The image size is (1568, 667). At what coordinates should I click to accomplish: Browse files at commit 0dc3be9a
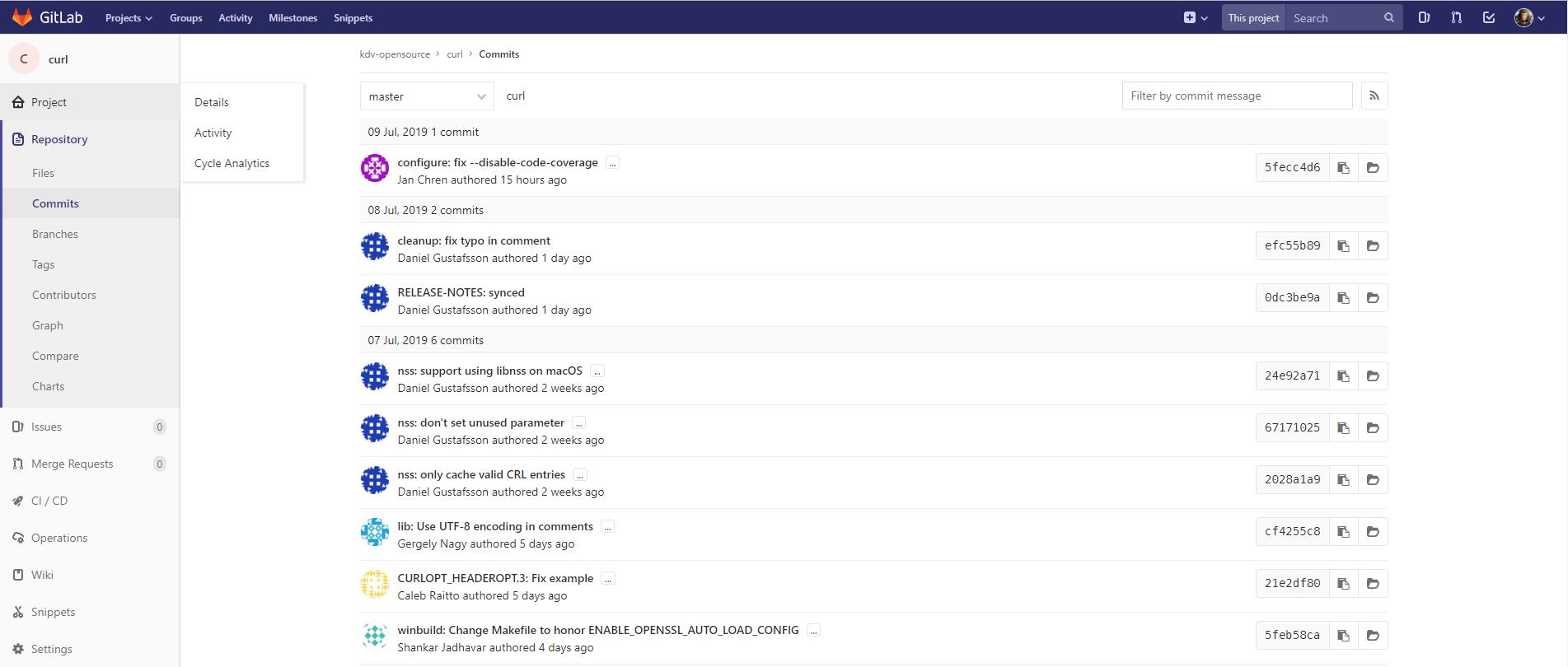point(1373,297)
